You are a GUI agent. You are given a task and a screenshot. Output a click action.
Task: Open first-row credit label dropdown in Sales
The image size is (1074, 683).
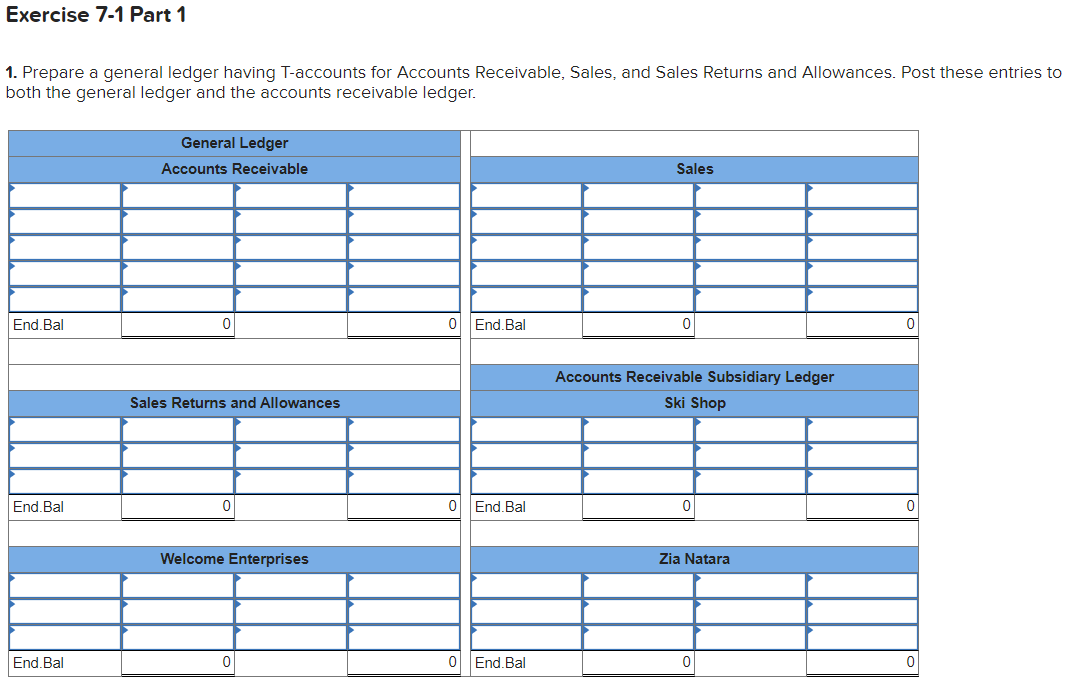[x=750, y=196]
